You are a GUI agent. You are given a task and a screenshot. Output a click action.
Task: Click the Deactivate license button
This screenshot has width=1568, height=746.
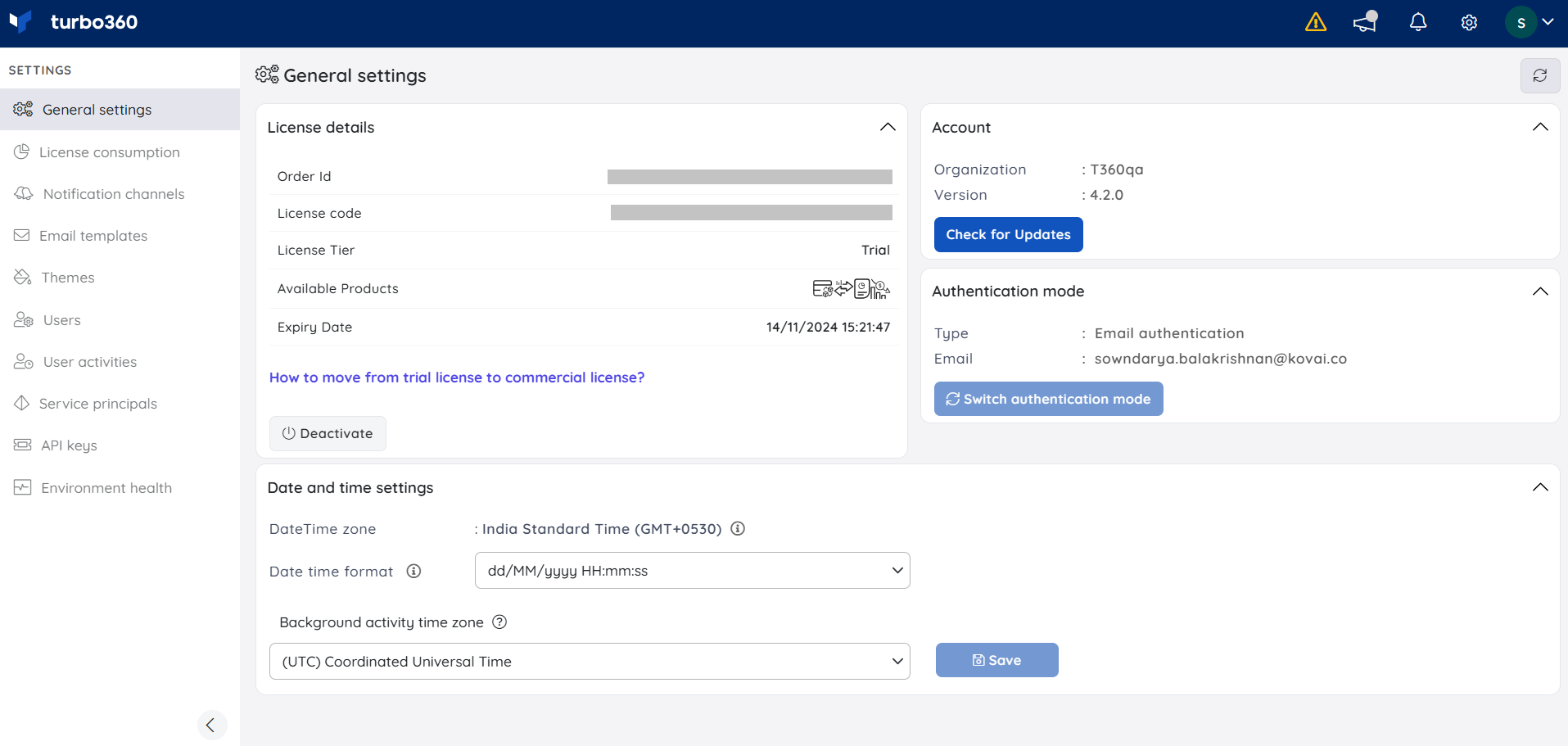328,433
